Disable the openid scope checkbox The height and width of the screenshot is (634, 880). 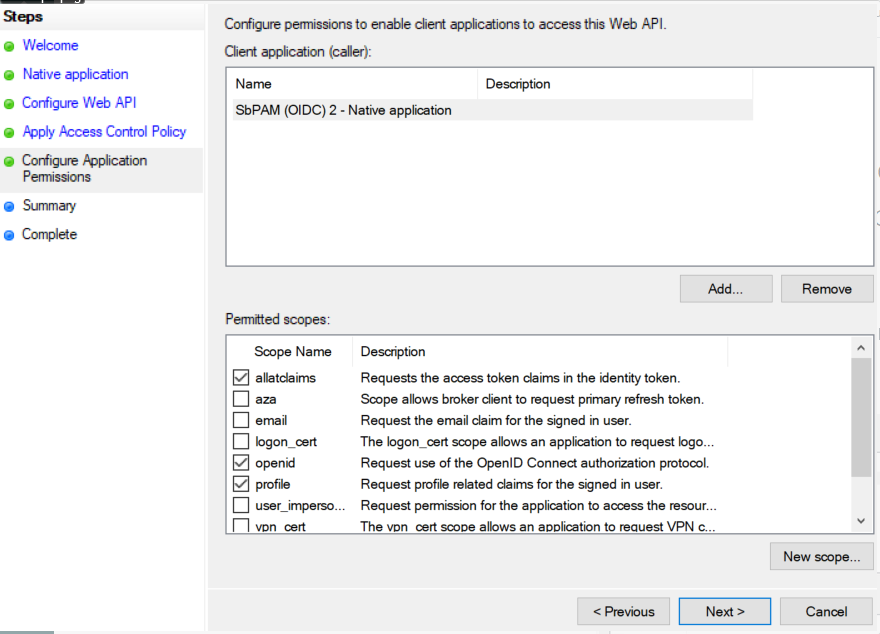point(241,463)
